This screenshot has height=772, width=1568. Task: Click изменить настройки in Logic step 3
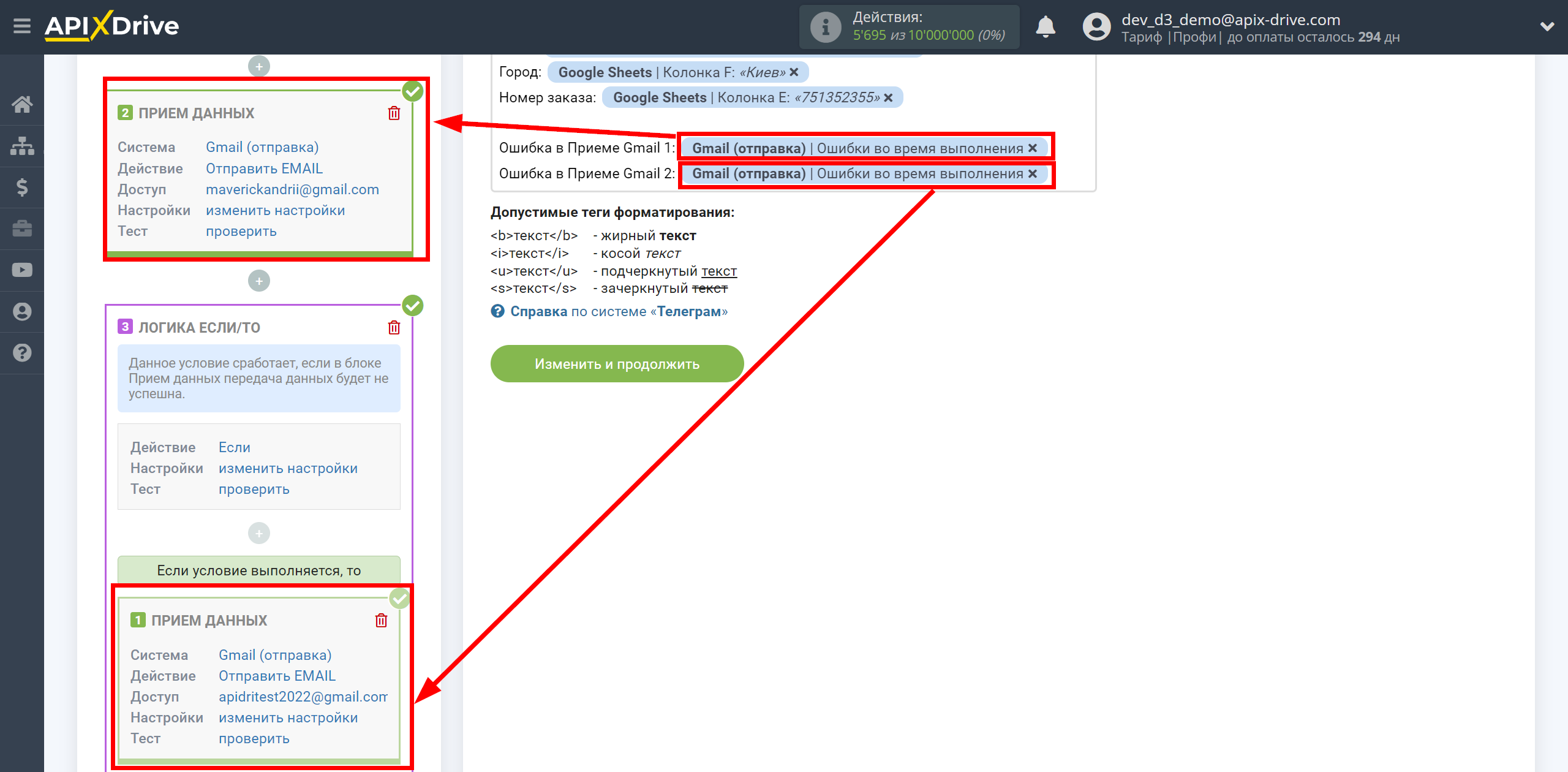[x=288, y=469]
